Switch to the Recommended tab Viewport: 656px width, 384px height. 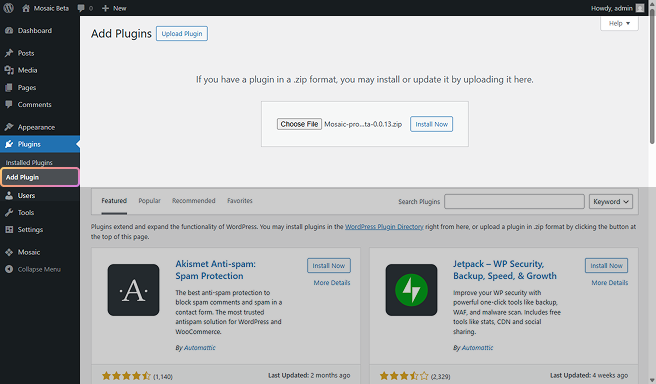(194, 201)
